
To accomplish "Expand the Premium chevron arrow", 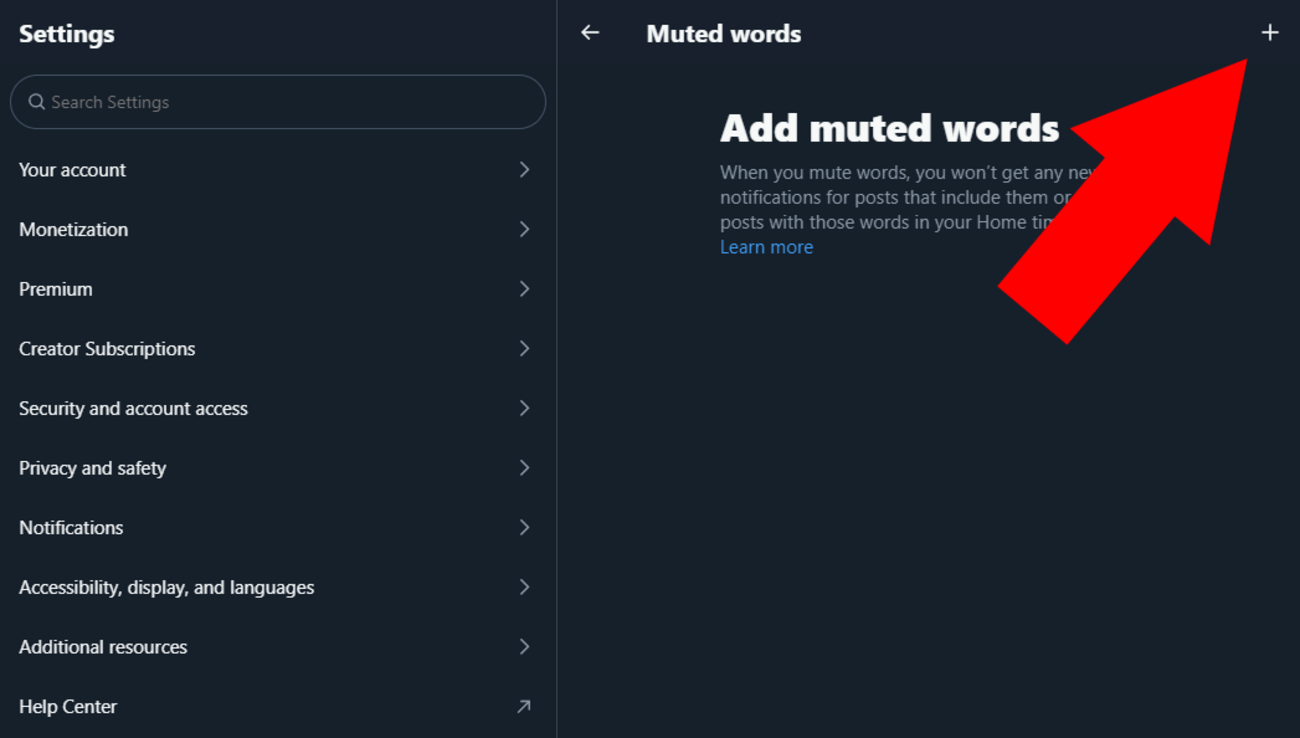I will (524, 289).
